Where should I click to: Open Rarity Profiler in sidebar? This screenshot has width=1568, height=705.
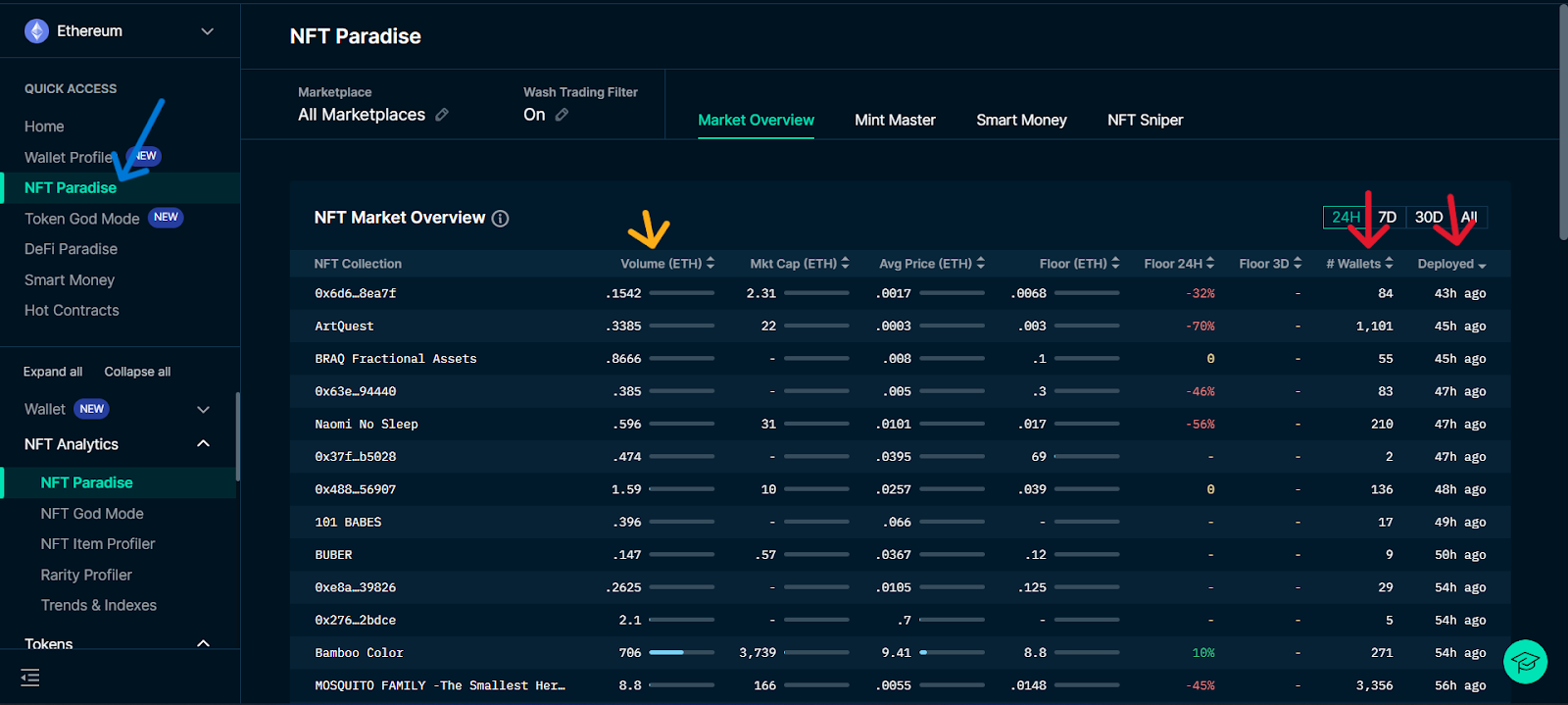click(x=86, y=575)
